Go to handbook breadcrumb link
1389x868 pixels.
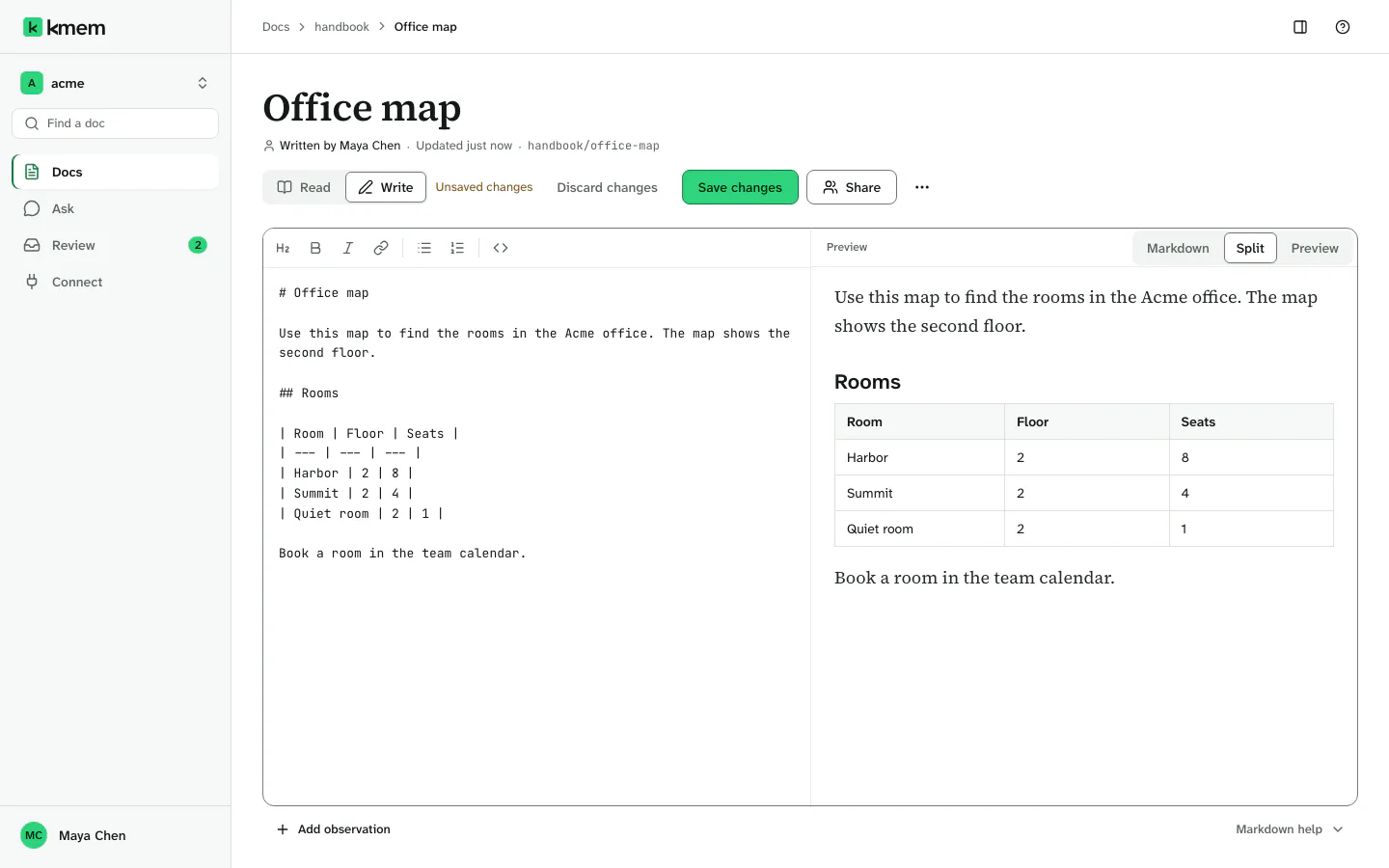pyautogui.click(x=341, y=27)
